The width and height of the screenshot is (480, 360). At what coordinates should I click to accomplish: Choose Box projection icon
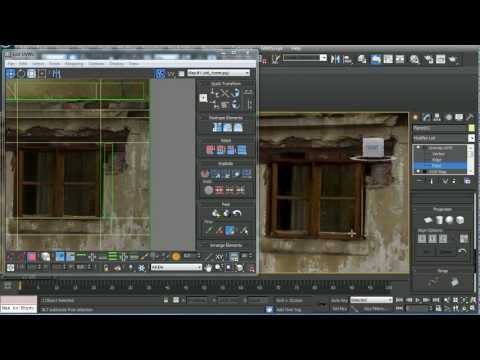tap(460, 220)
